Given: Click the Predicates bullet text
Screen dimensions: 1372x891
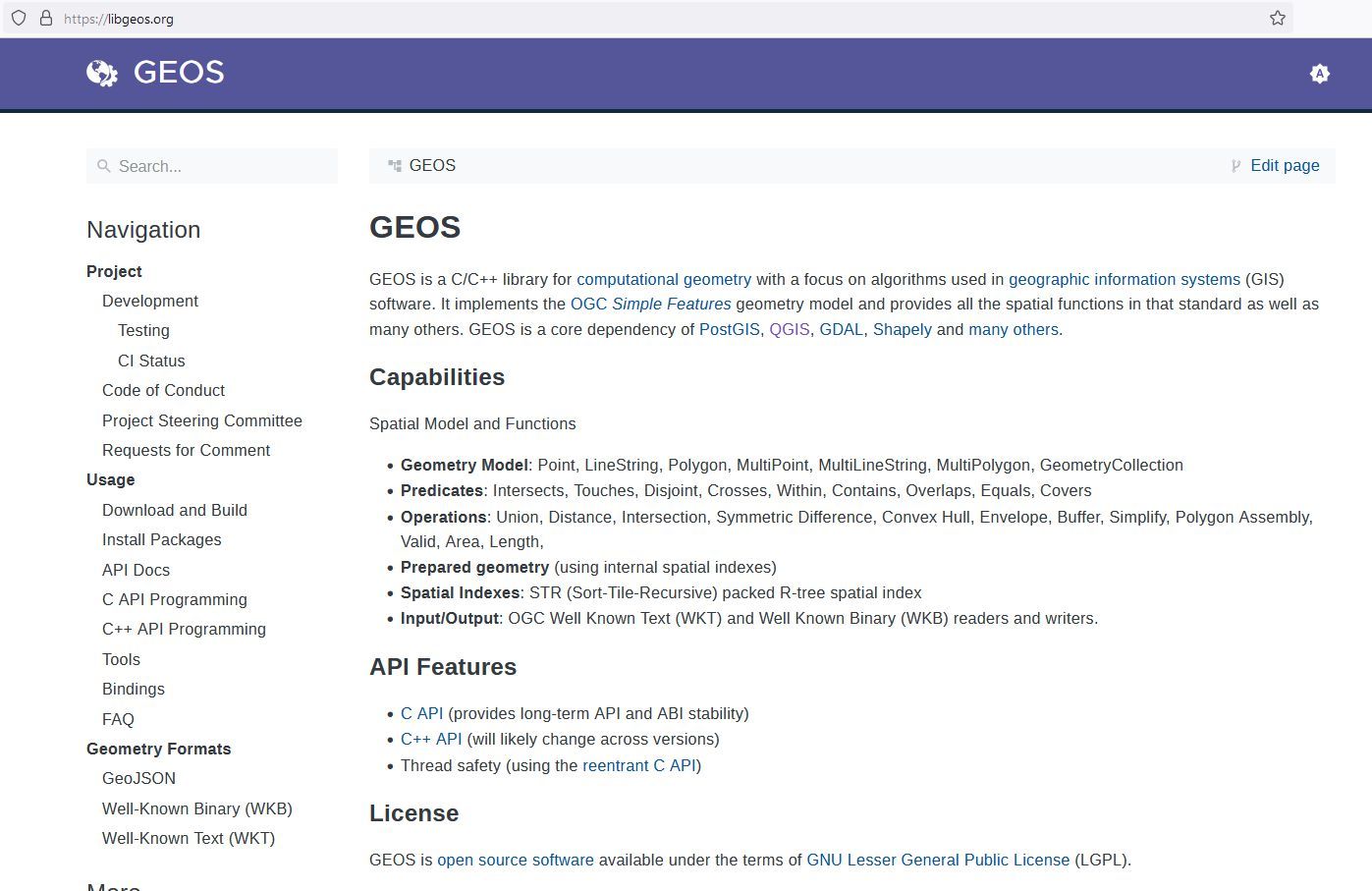Looking at the screenshot, I should (746, 490).
